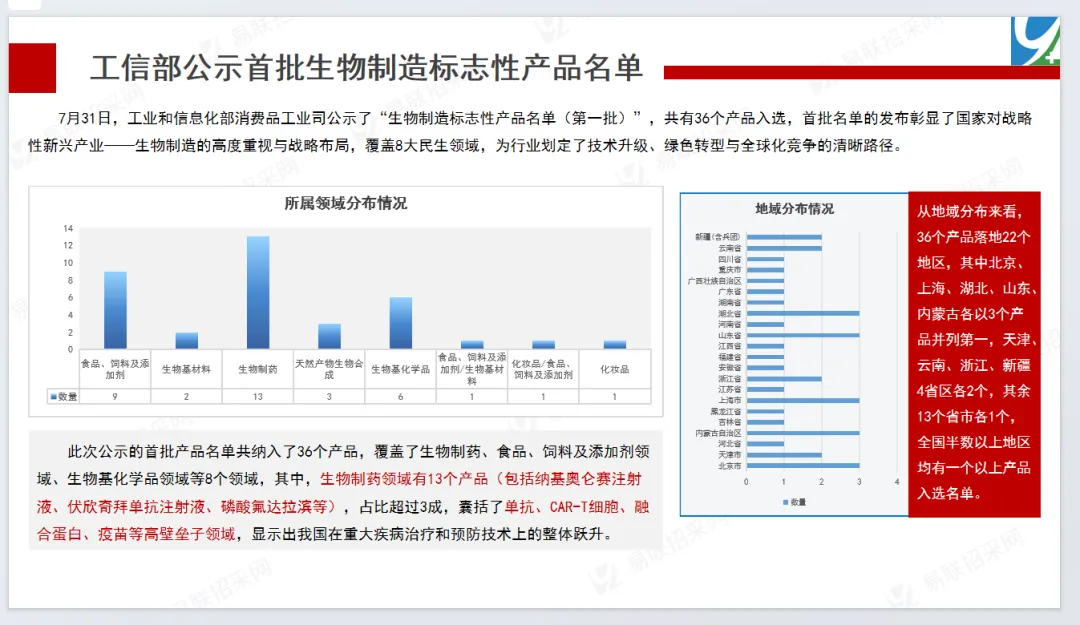Click the 浙江省 bar in region chart
This screenshot has height=625, width=1080.
784,378
